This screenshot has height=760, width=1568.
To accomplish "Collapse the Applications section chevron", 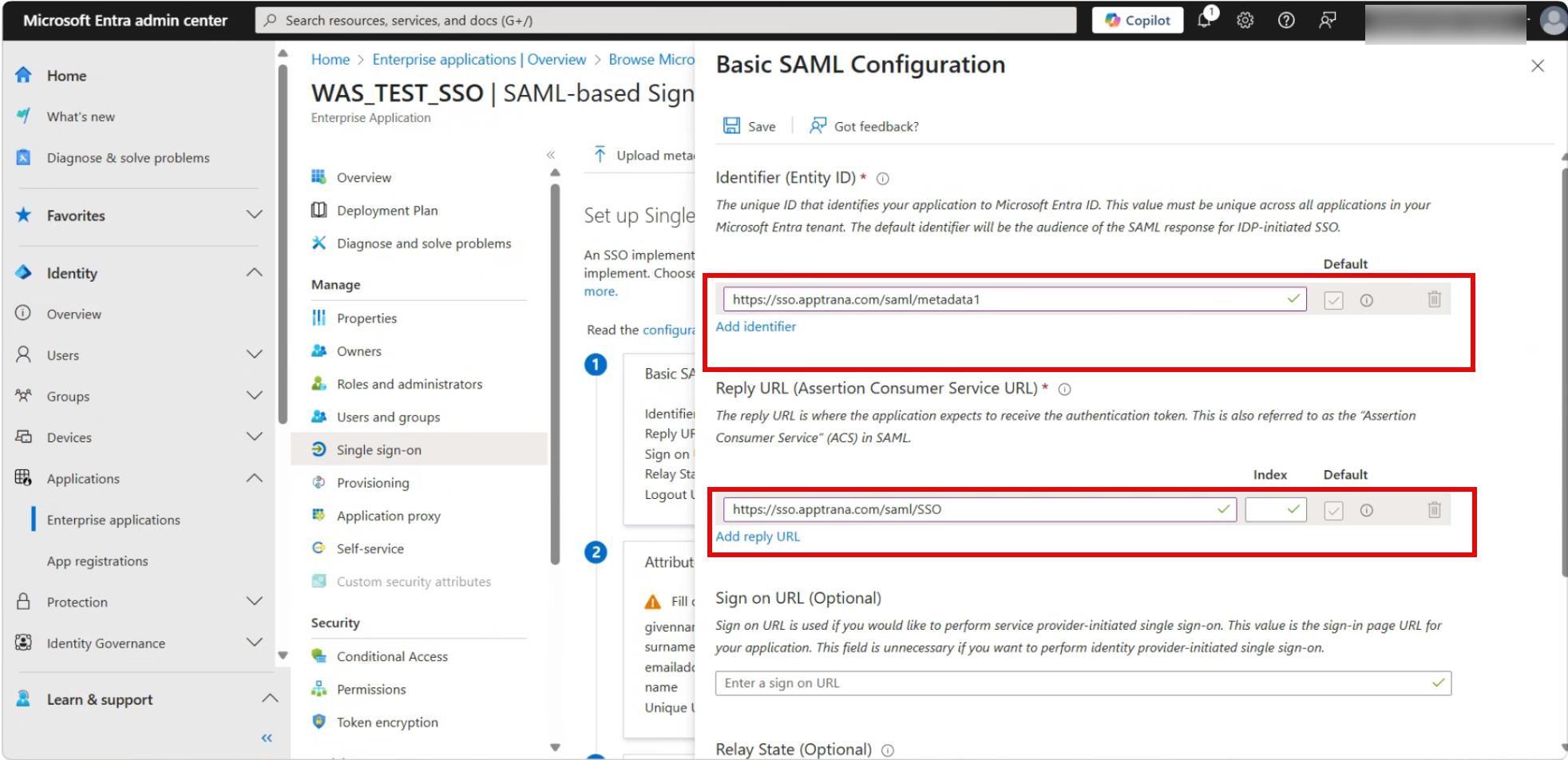I will [x=254, y=478].
